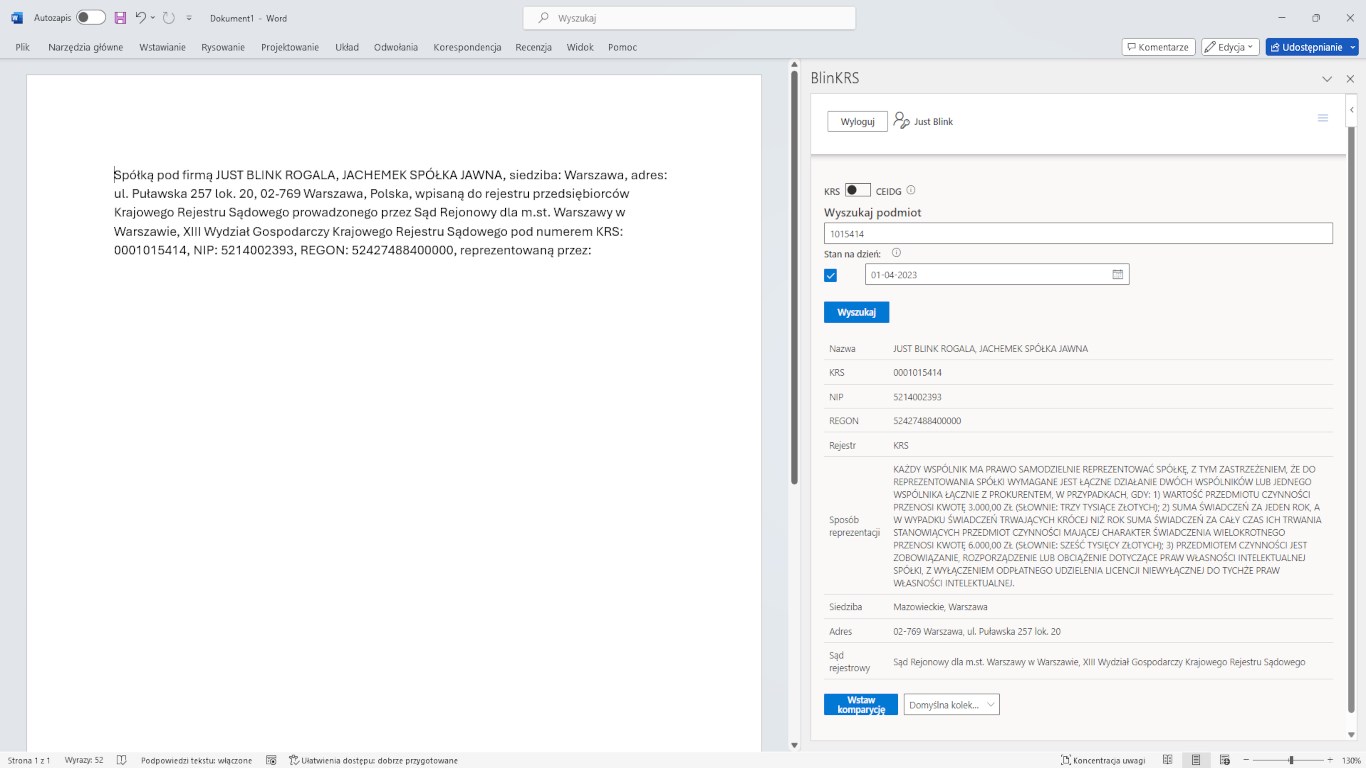The height and width of the screenshot is (768, 1366).
Task: Uncheck the Stan na dzień checkbox
Action: [x=830, y=275]
